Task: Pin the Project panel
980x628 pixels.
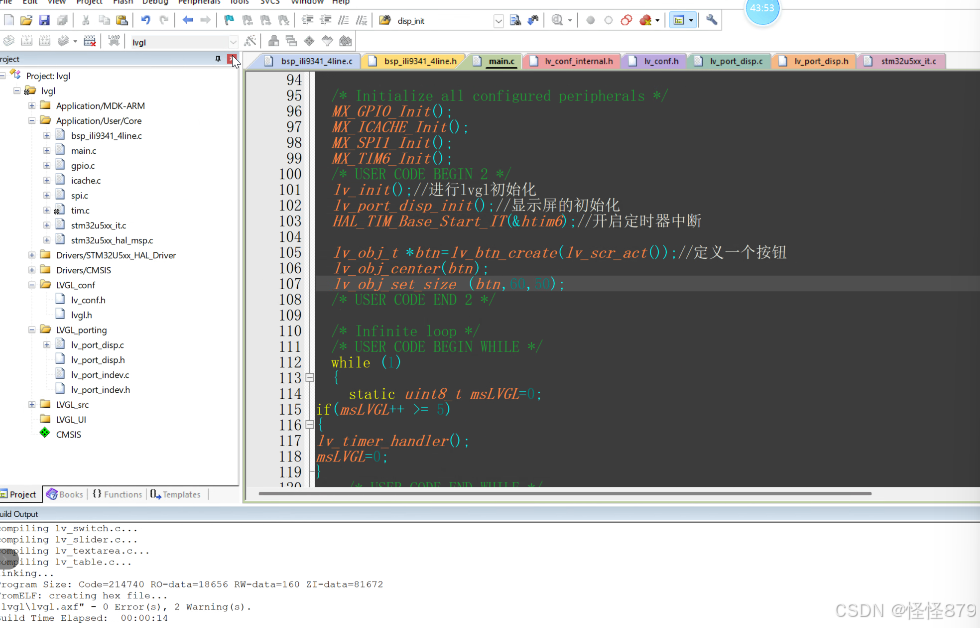Action: pyautogui.click(x=218, y=59)
